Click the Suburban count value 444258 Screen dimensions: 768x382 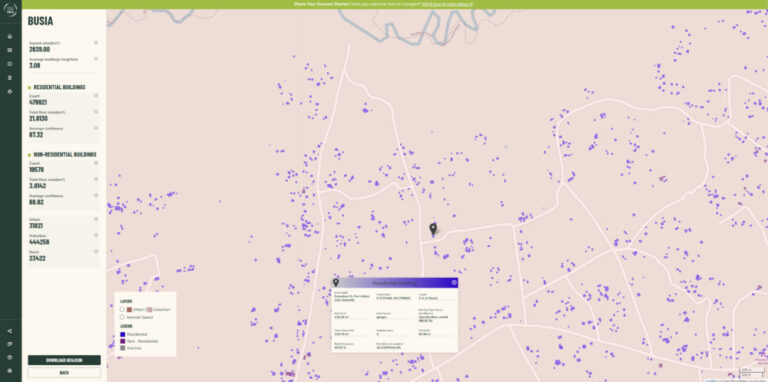click(39, 242)
